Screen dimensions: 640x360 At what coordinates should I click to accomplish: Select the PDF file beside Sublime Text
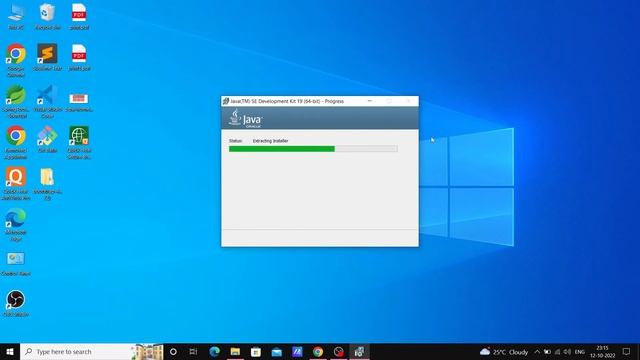coord(79,57)
